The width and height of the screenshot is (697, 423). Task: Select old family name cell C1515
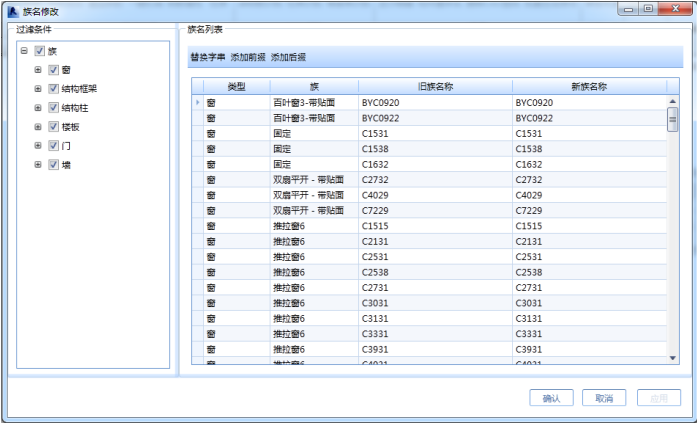tap(435, 226)
